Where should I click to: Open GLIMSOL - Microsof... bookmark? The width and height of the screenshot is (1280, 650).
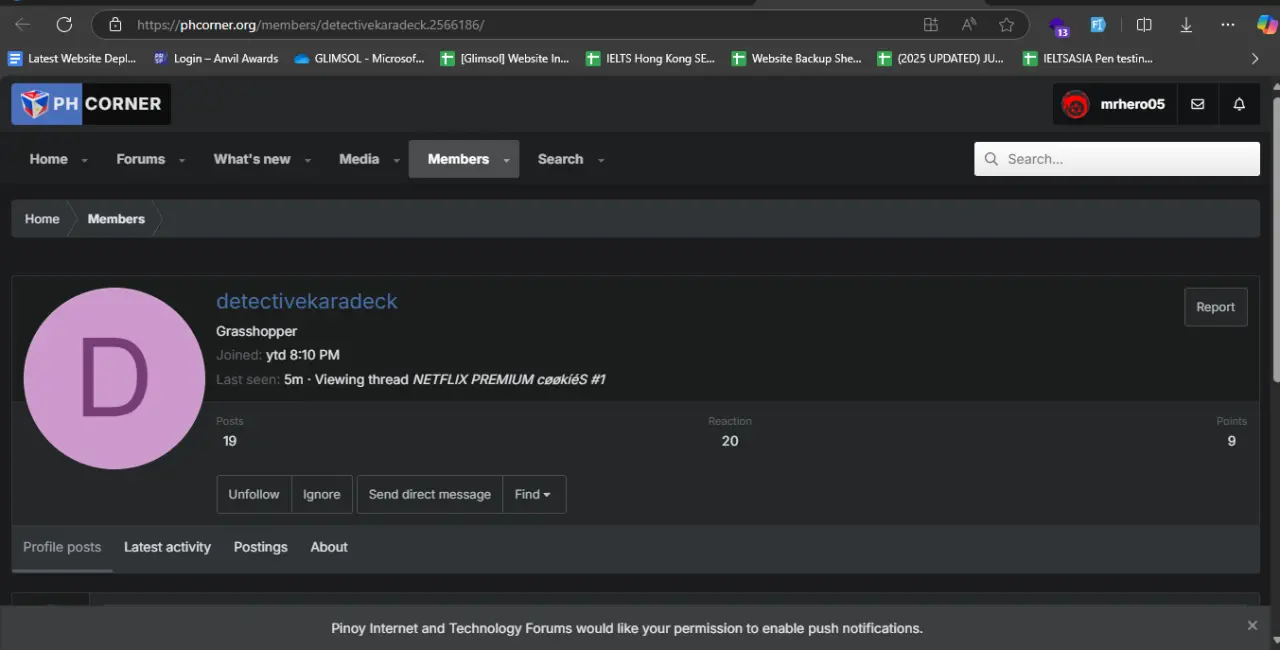click(x=360, y=59)
